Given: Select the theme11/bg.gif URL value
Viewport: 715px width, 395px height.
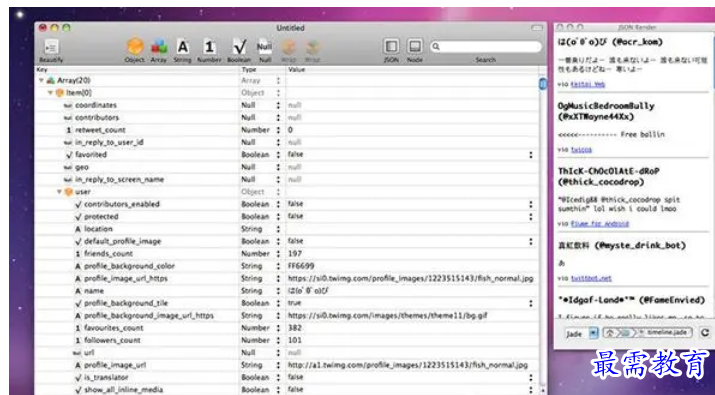Looking at the screenshot, I should [x=388, y=316].
